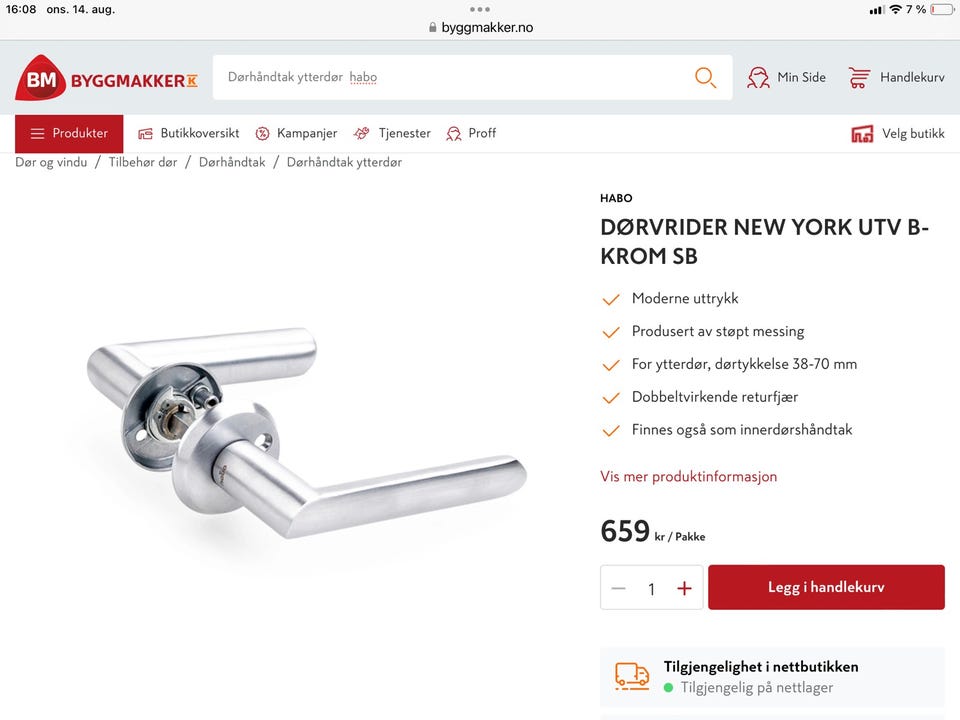This screenshot has height=720, width=960.
Task: Open the Proff menu item
Action: click(471, 133)
